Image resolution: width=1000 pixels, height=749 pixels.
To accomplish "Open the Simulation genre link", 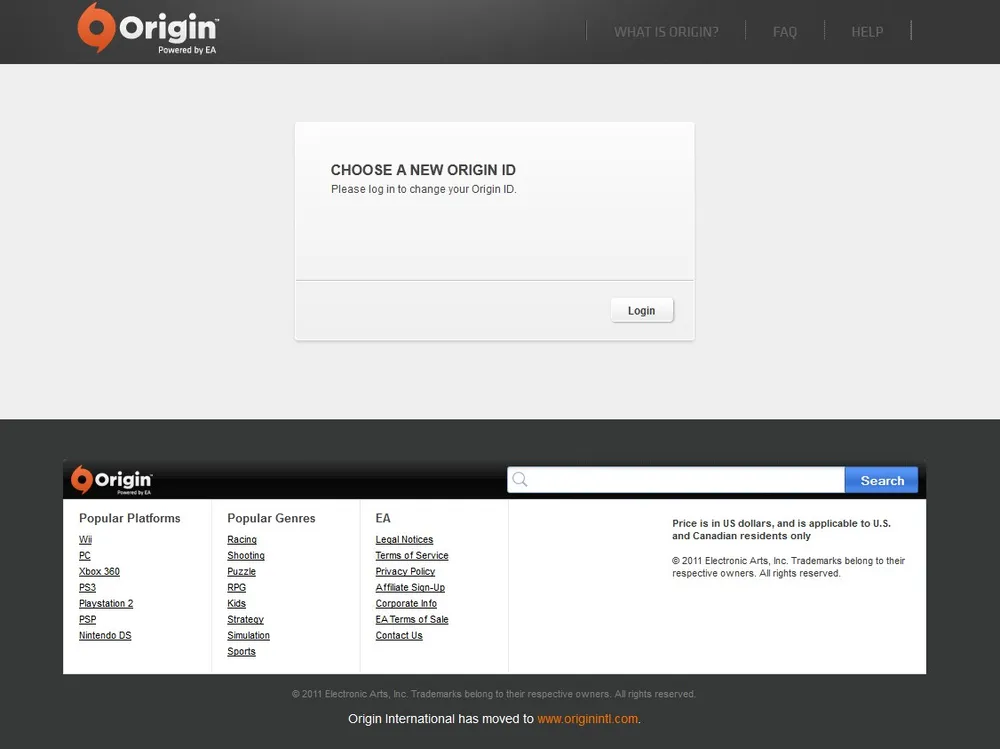I will [x=248, y=636].
